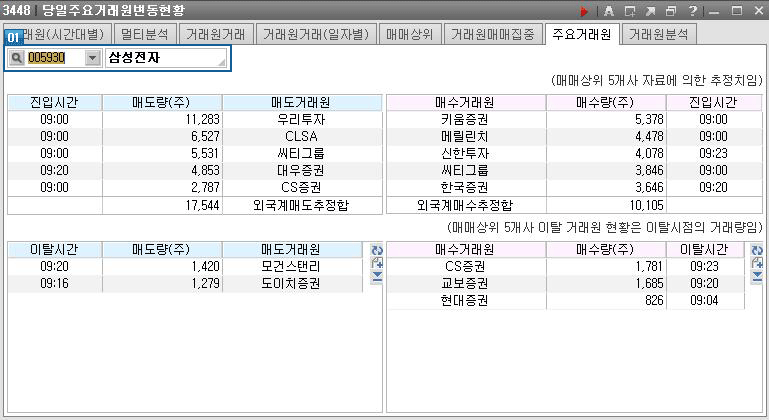Screen dimensions: 769x420
Task: Click 이탈시간 header in left bottom table
Action: (54, 250)
